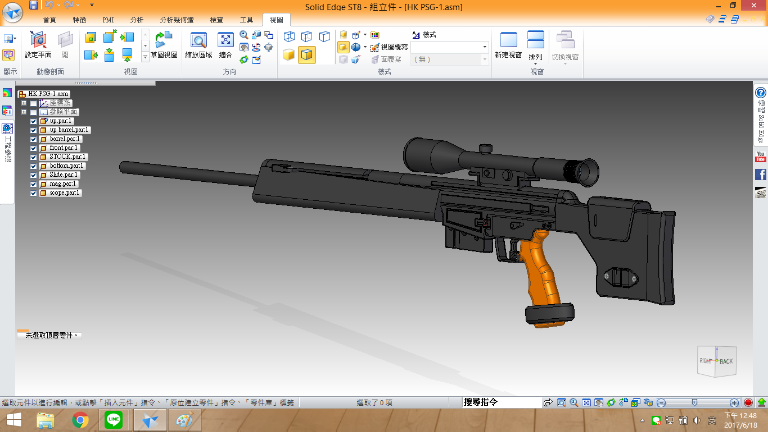Click the Undo arrow in quick access toolbar
The width and height of the screenshot is (768, 432).
[49, 5]
